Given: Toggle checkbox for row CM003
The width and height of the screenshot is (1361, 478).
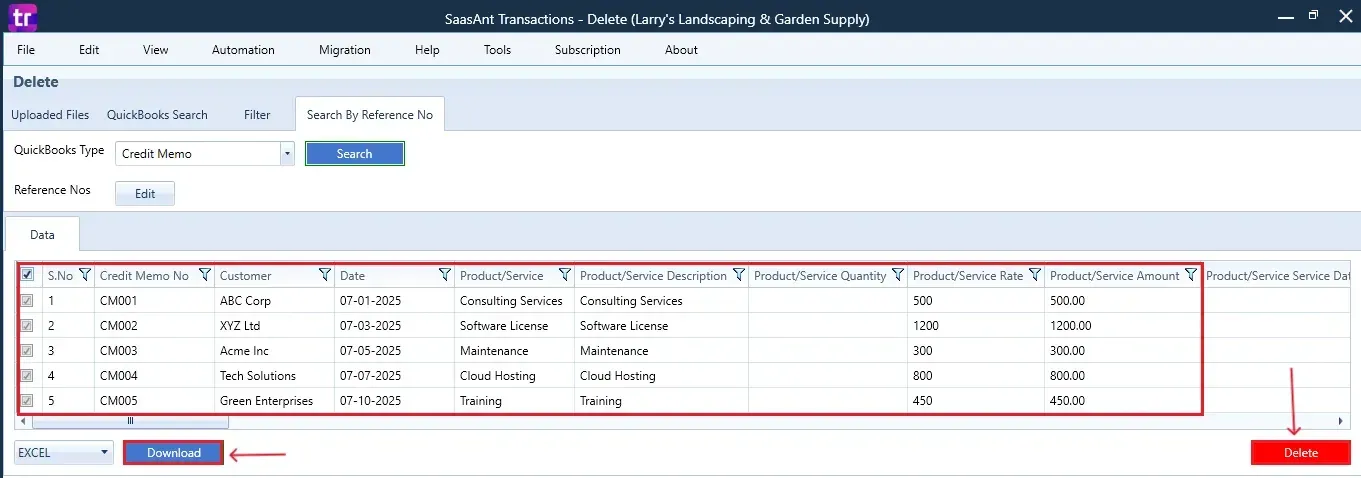Looking at the screenshot, I should click(x=28, y=350).
